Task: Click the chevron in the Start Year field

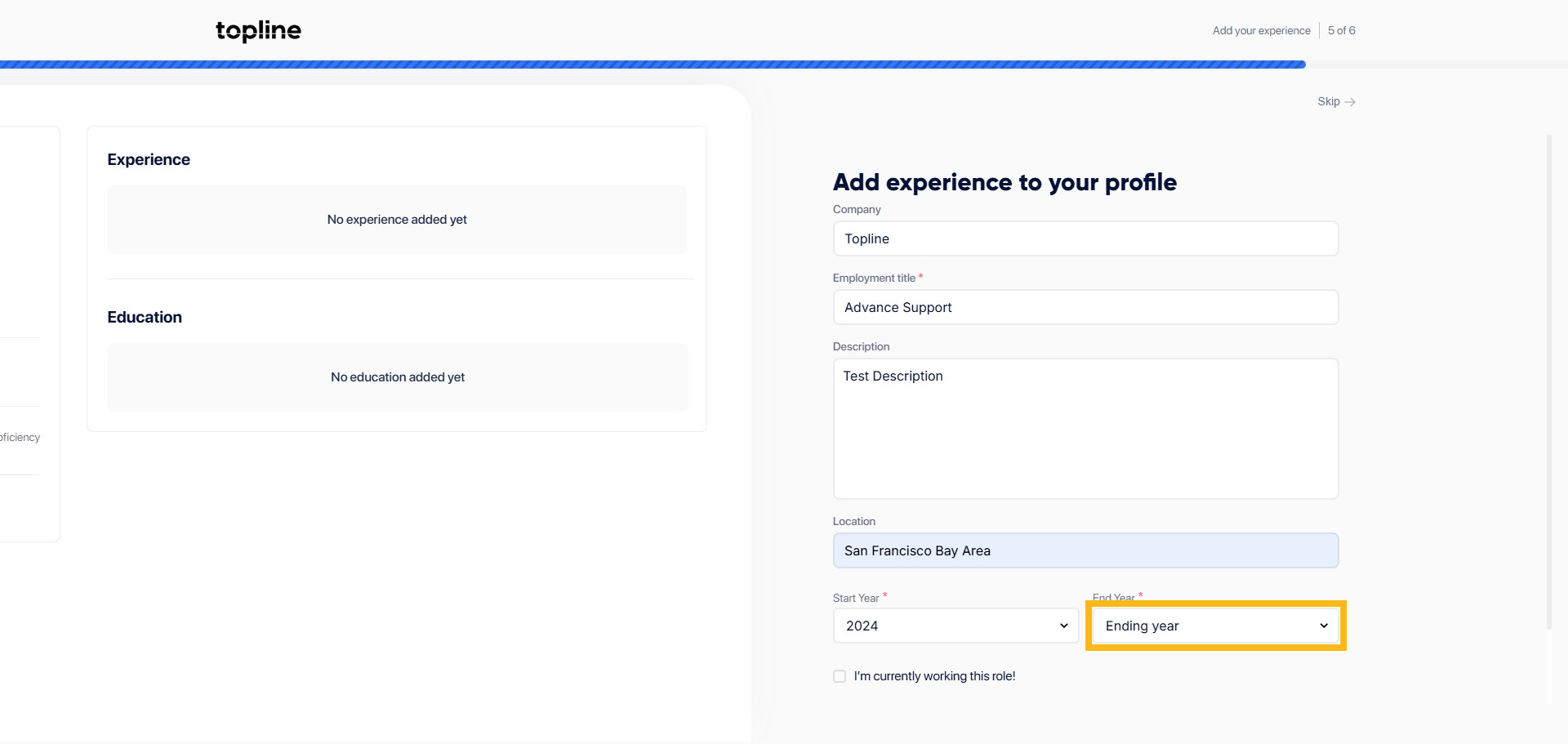Action: point(1063,626)
